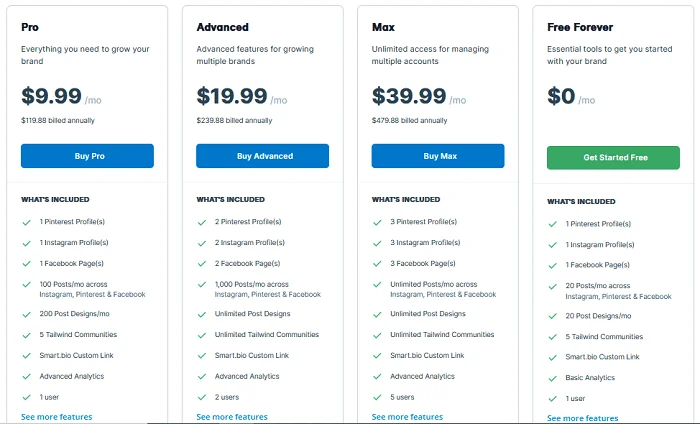Click checkmark beside 20 Post Designs/mo
700x424 pixels.
(553, 316)
